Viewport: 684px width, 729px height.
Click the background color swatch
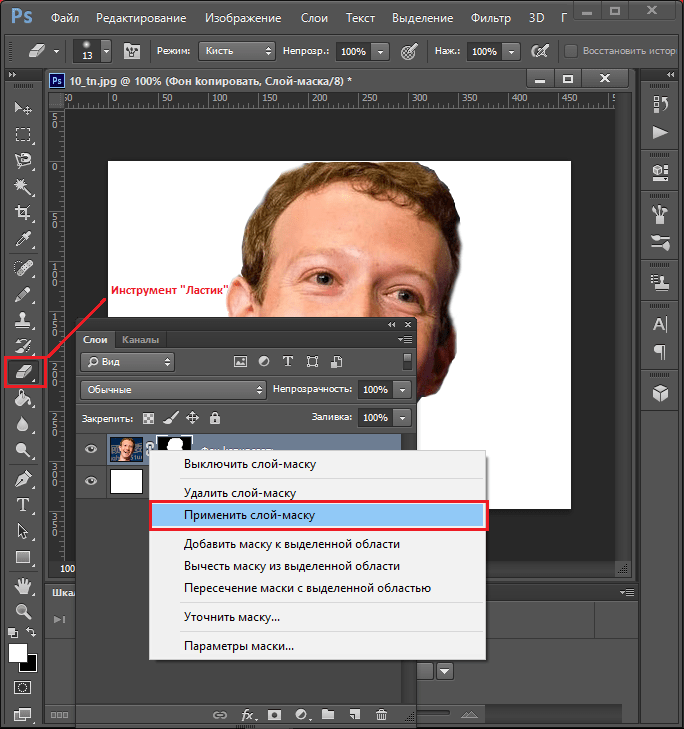(x=31, y=666)
